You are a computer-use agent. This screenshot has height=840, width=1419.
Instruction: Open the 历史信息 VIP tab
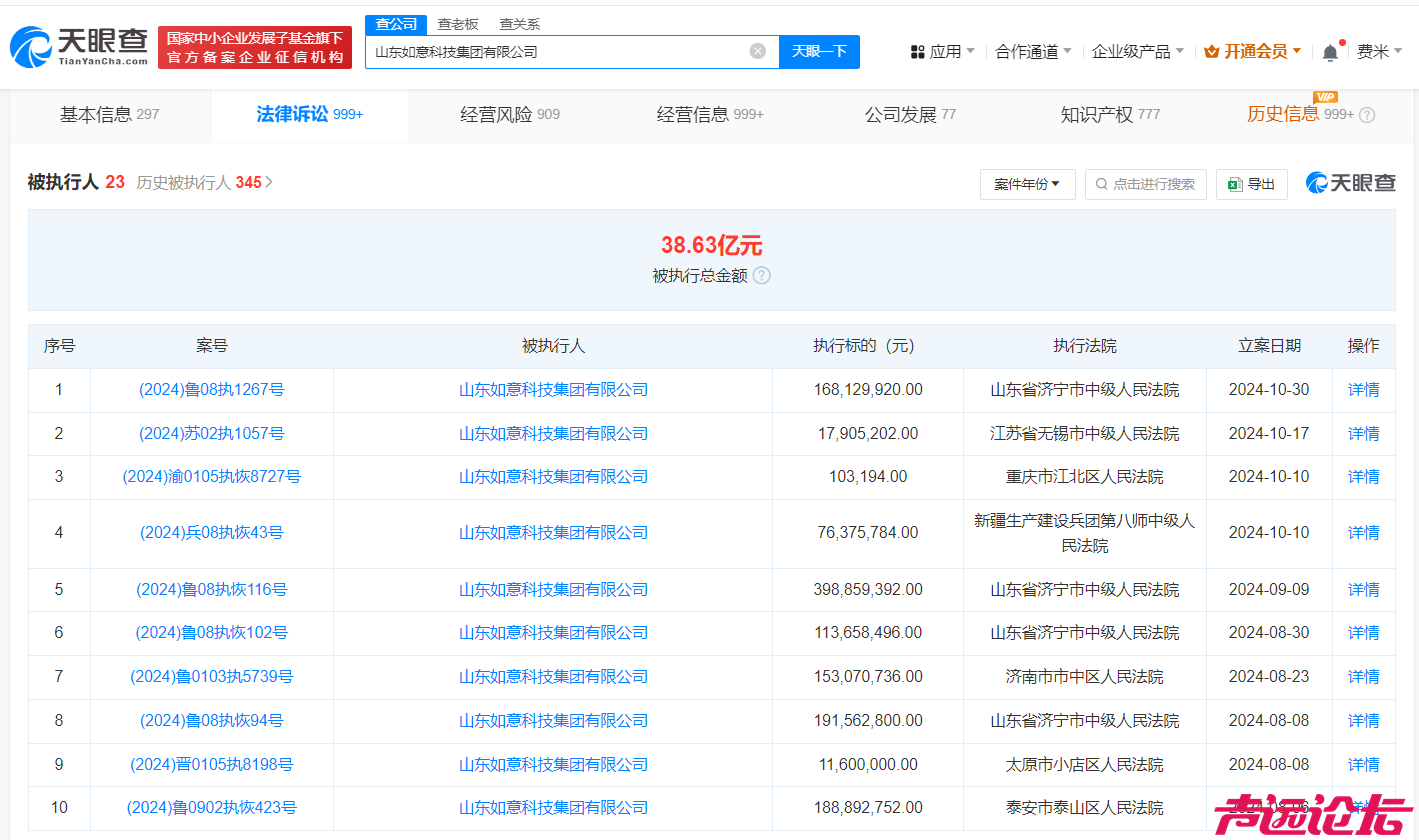(1300, 115)
